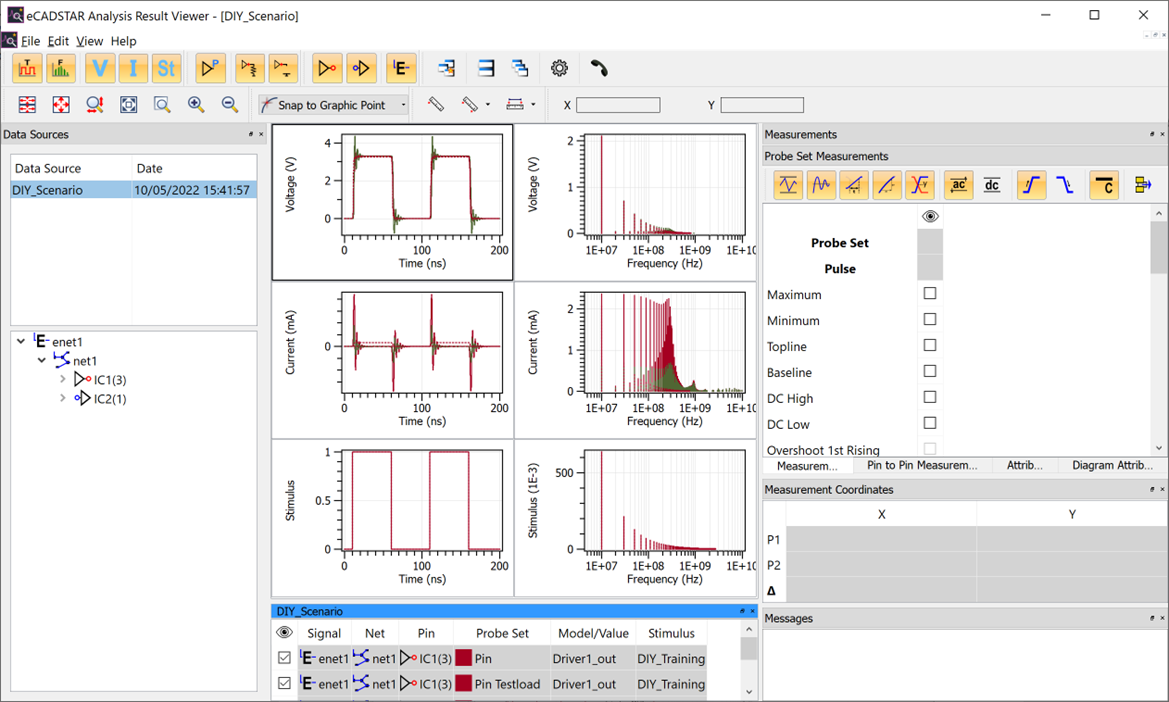The height and width of the screenshot is (702, 1169).
Task: Click the zoom out magnifier icon
Action: tap(229, 105)
